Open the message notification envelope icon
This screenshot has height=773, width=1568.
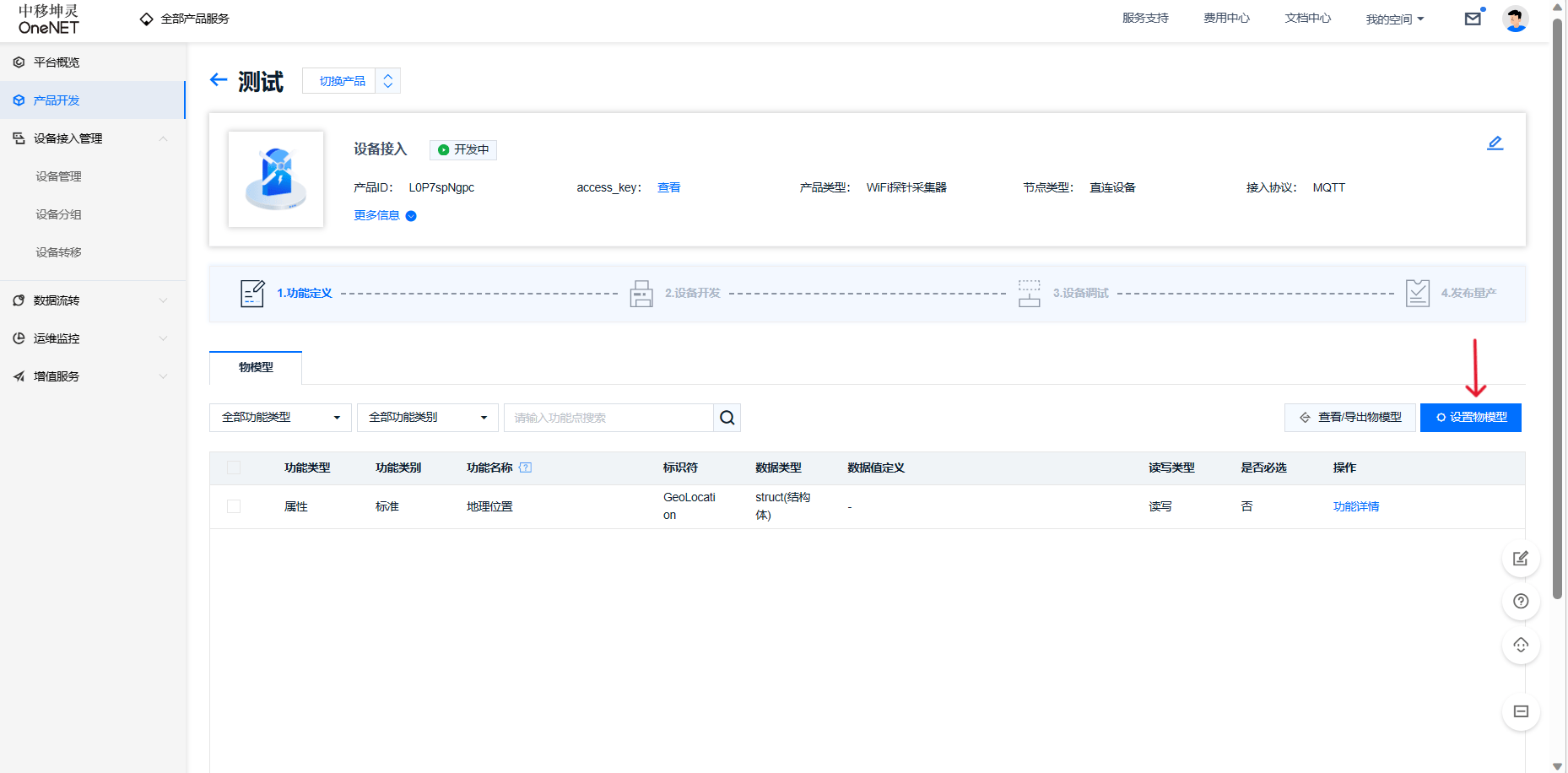[1473, 18]
